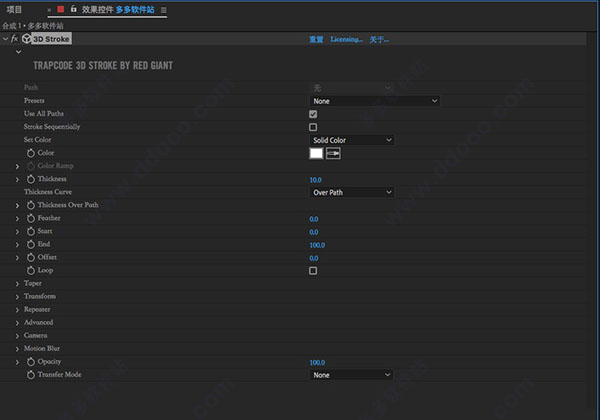Open the Transfer Mode dropdown
Viewport: 600px width, 420px height.
(351, 375)
